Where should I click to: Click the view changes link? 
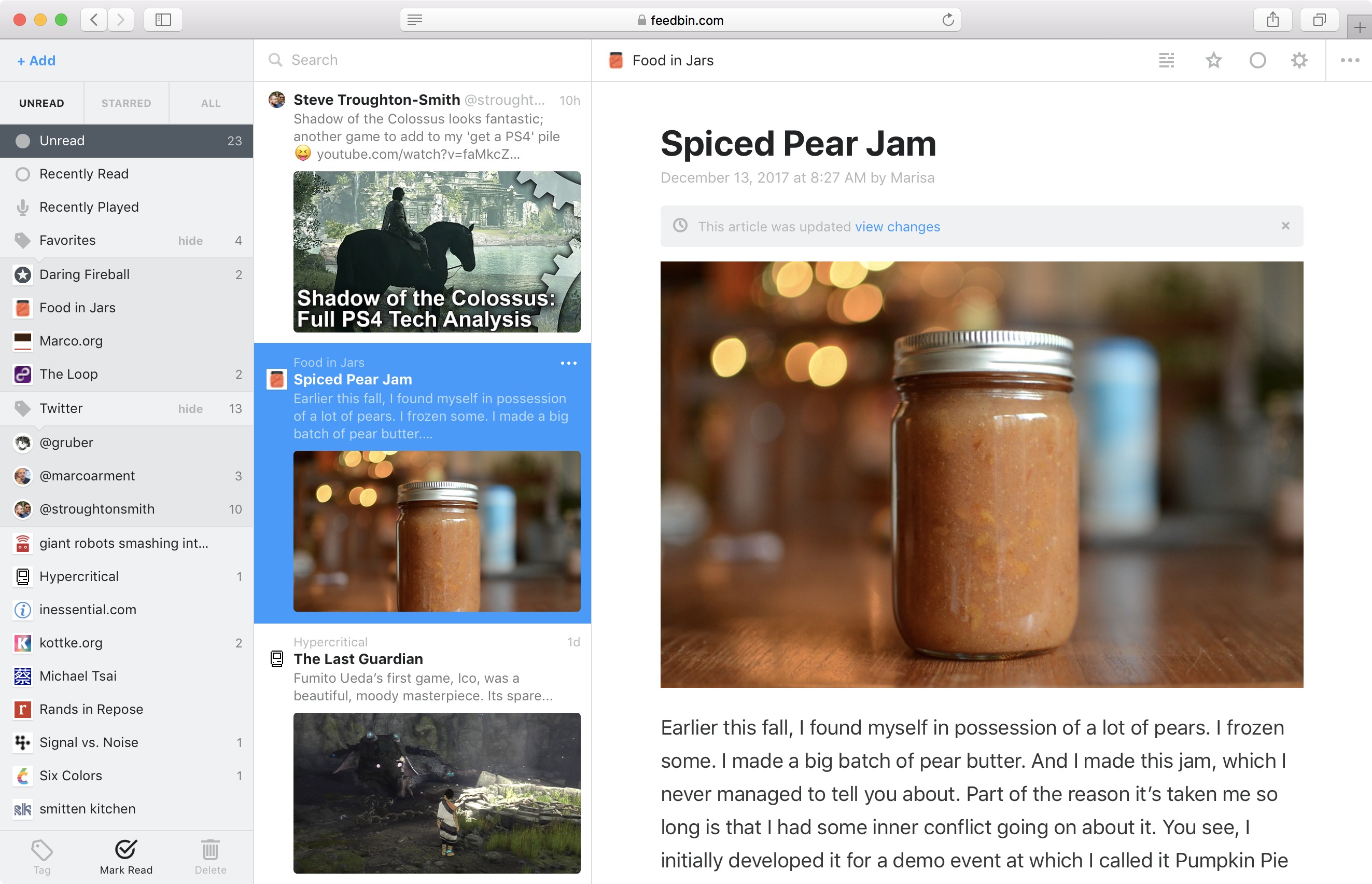[897, 227]
